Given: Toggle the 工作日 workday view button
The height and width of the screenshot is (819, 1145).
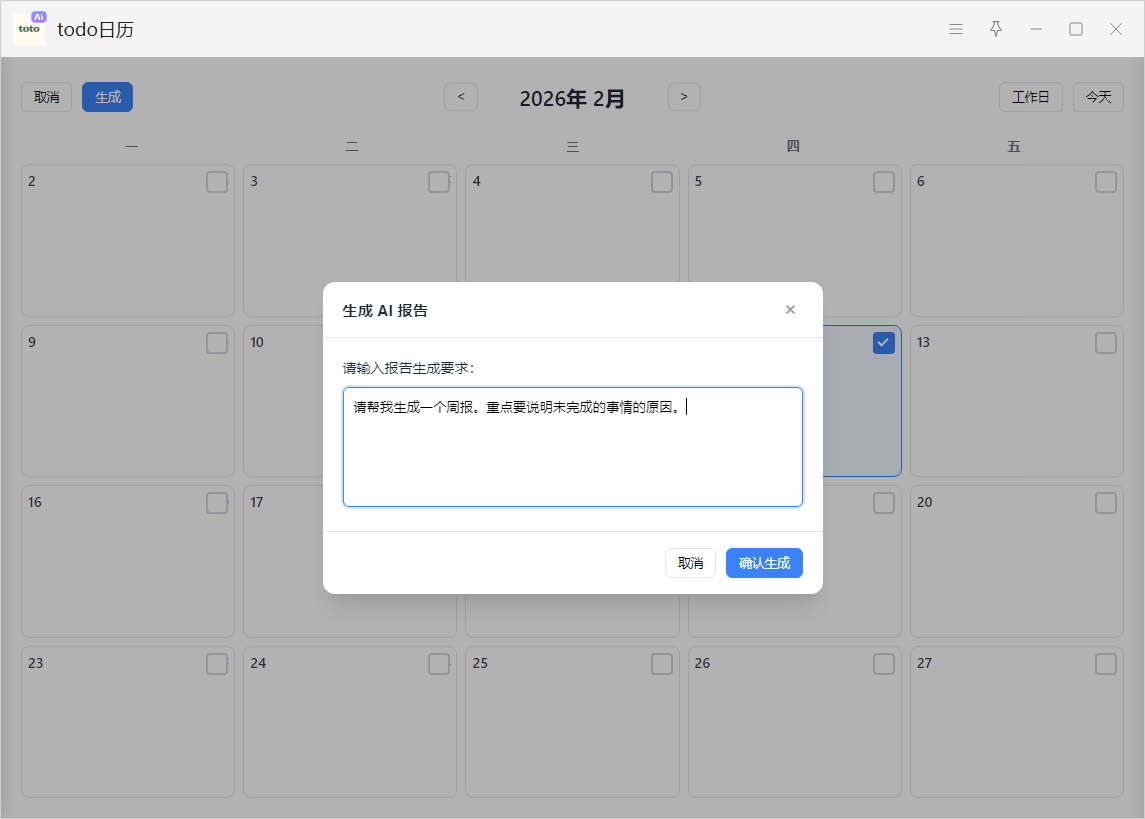Looking at the screenshot, I should coord(1030,97).
